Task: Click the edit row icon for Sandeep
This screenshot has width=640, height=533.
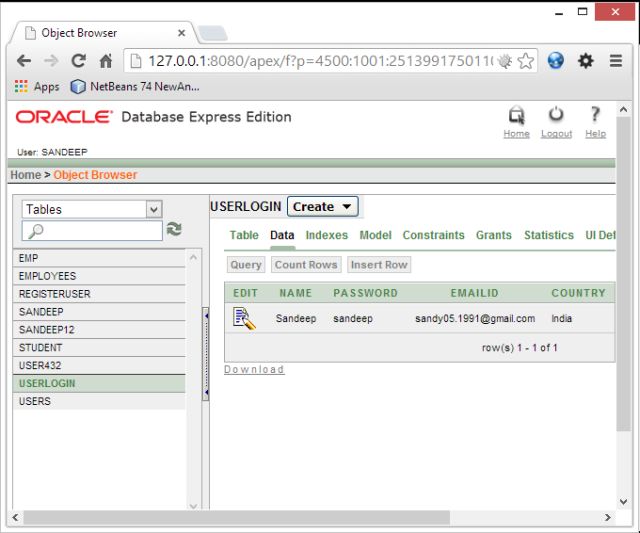Action: tap(244, 318)
